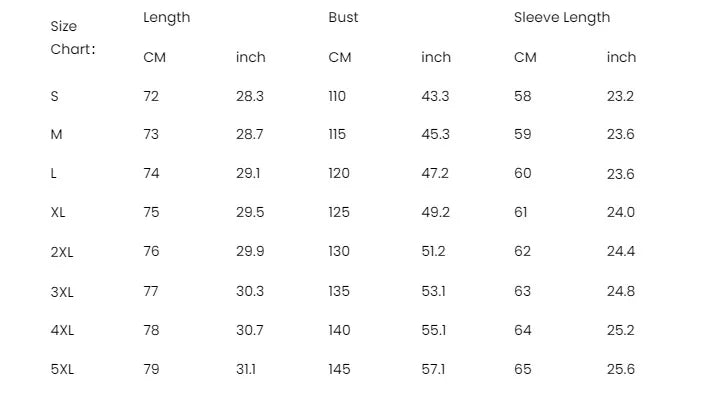Select the 28.7 inch length value
This screenshot has height=404, width=705.
tap(250, 134)
